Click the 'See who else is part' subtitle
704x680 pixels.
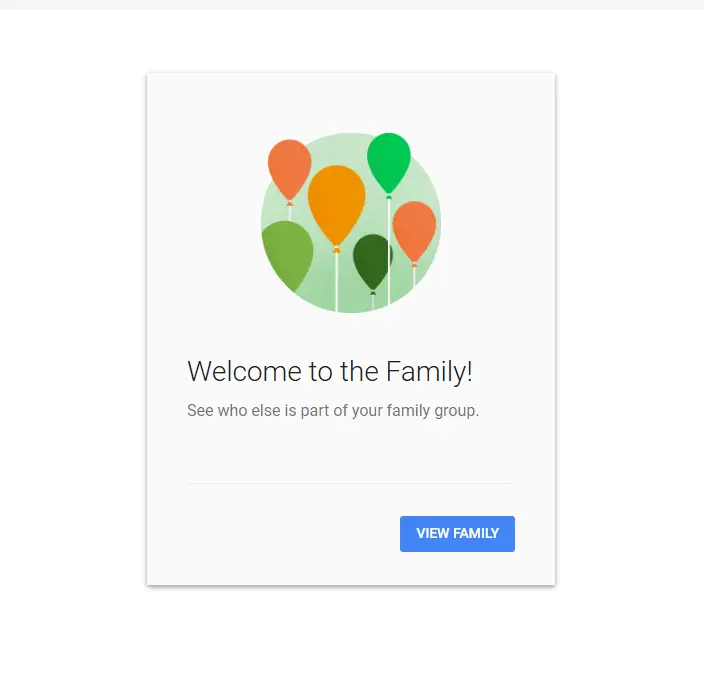[x=333, y=411]
